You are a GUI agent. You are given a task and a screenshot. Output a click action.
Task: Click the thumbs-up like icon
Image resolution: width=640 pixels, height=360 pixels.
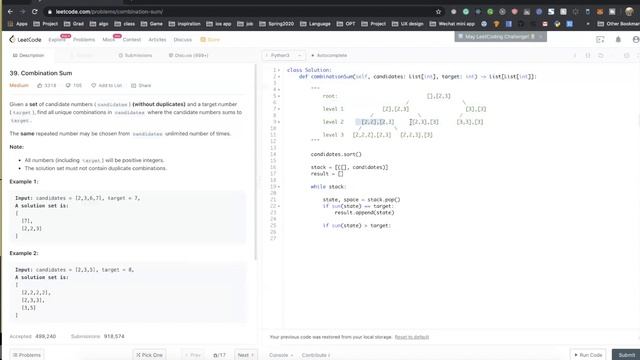coord(40,86)
